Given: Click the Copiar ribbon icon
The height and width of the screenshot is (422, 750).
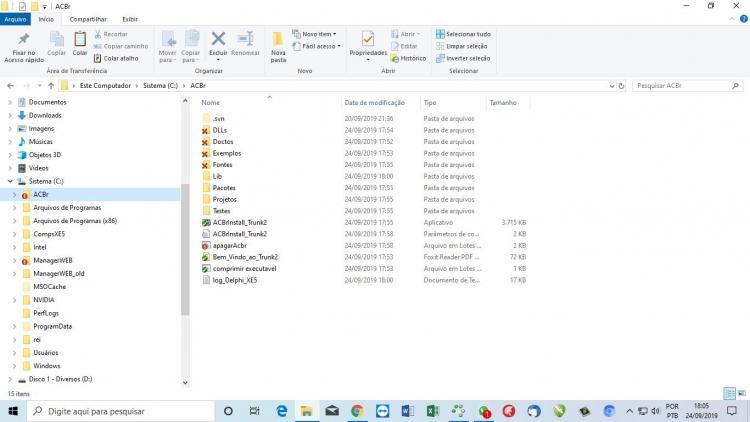Looking at the screenshot, I should pos(56,39).
